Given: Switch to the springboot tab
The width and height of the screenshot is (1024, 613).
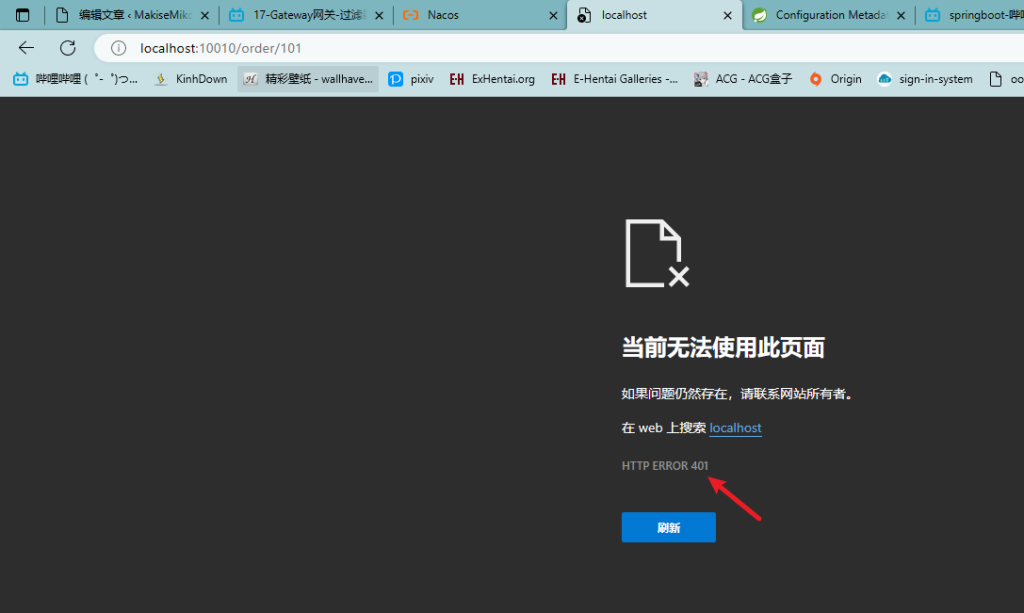Looking at the screenshot, I should coord(970,15).
